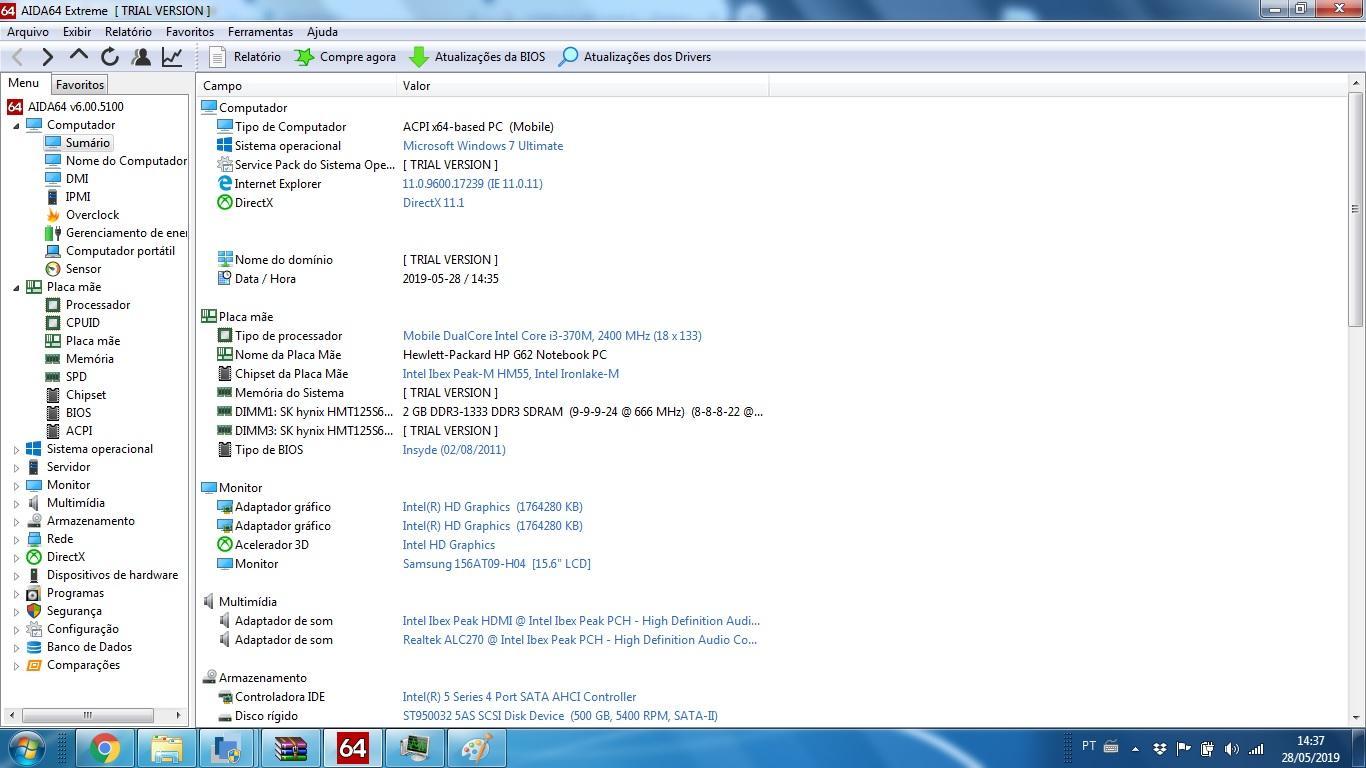Select Overclock flame icon item
The width and height of the screenshot is (1366, 768).
point(92,215)
